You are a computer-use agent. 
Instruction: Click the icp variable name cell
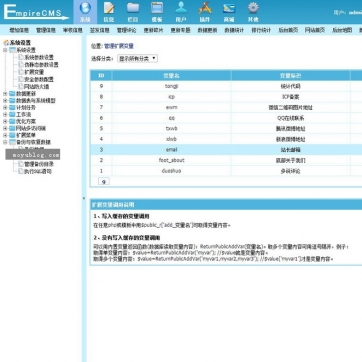coord(172,97)
